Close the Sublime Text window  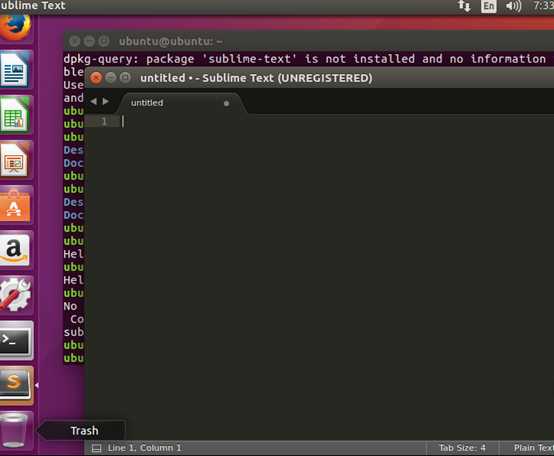click(x=96, y=77)
